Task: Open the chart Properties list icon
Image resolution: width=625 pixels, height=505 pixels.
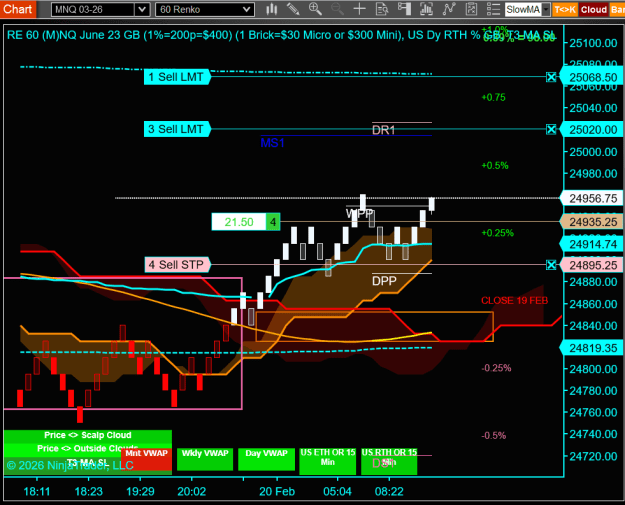Action: [493, 9]
